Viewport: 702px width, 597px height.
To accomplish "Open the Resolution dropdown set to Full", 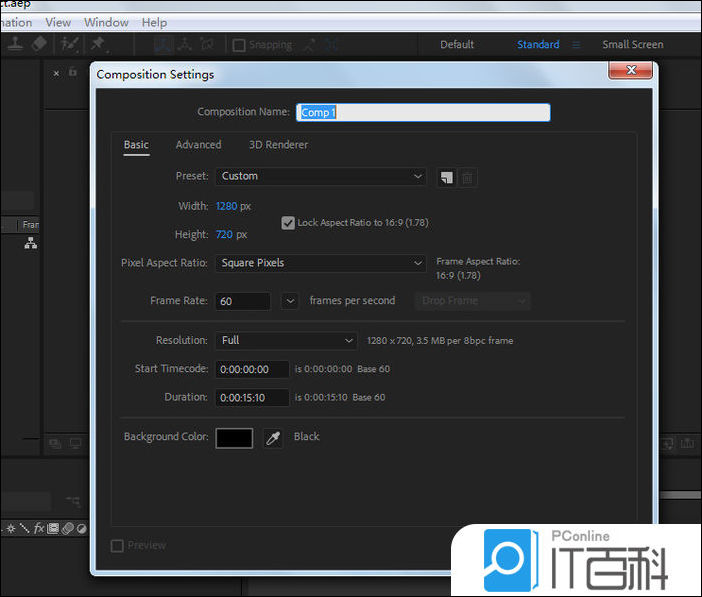I will point(286,341).
